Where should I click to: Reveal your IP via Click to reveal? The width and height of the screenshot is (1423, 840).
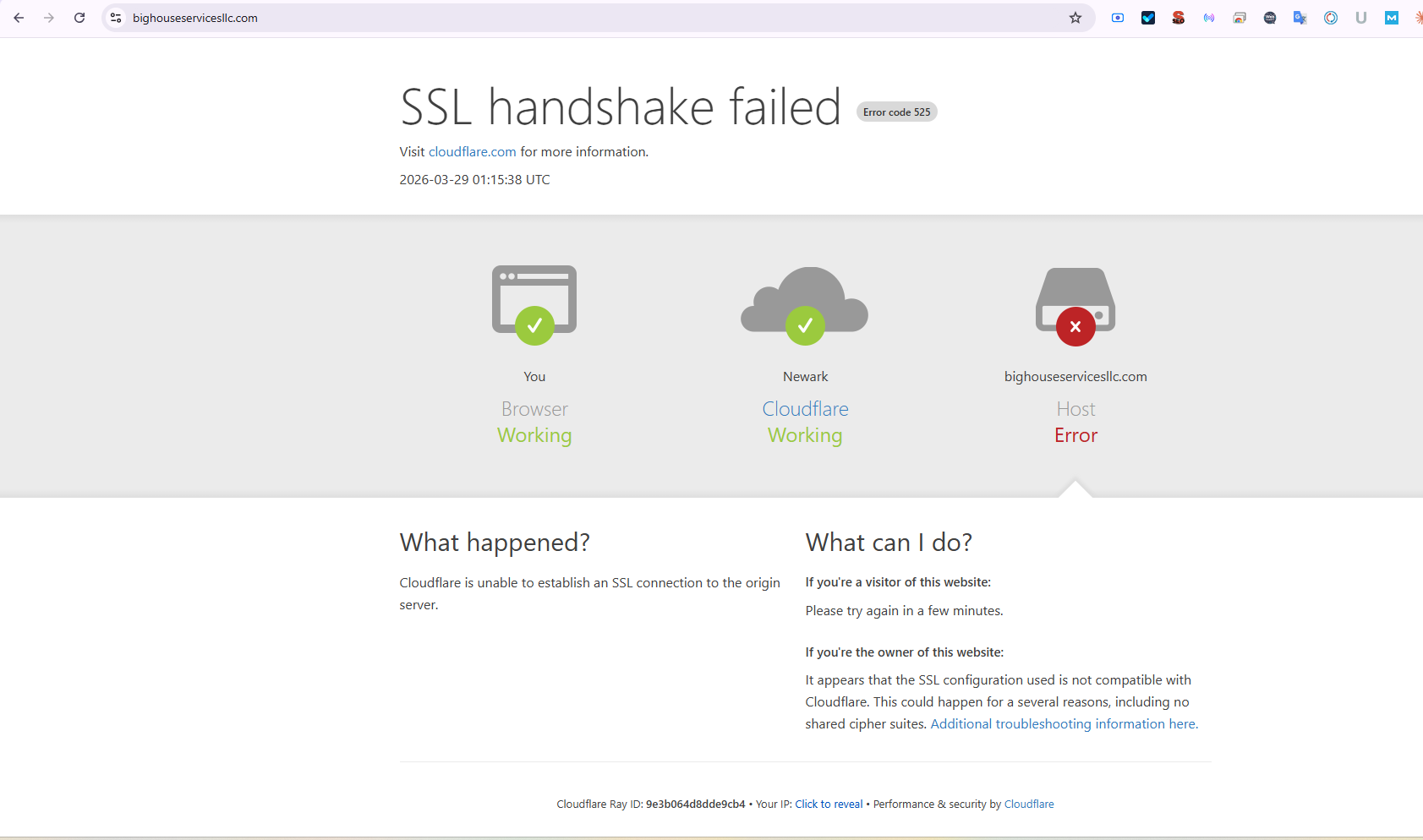click(829, 805)
